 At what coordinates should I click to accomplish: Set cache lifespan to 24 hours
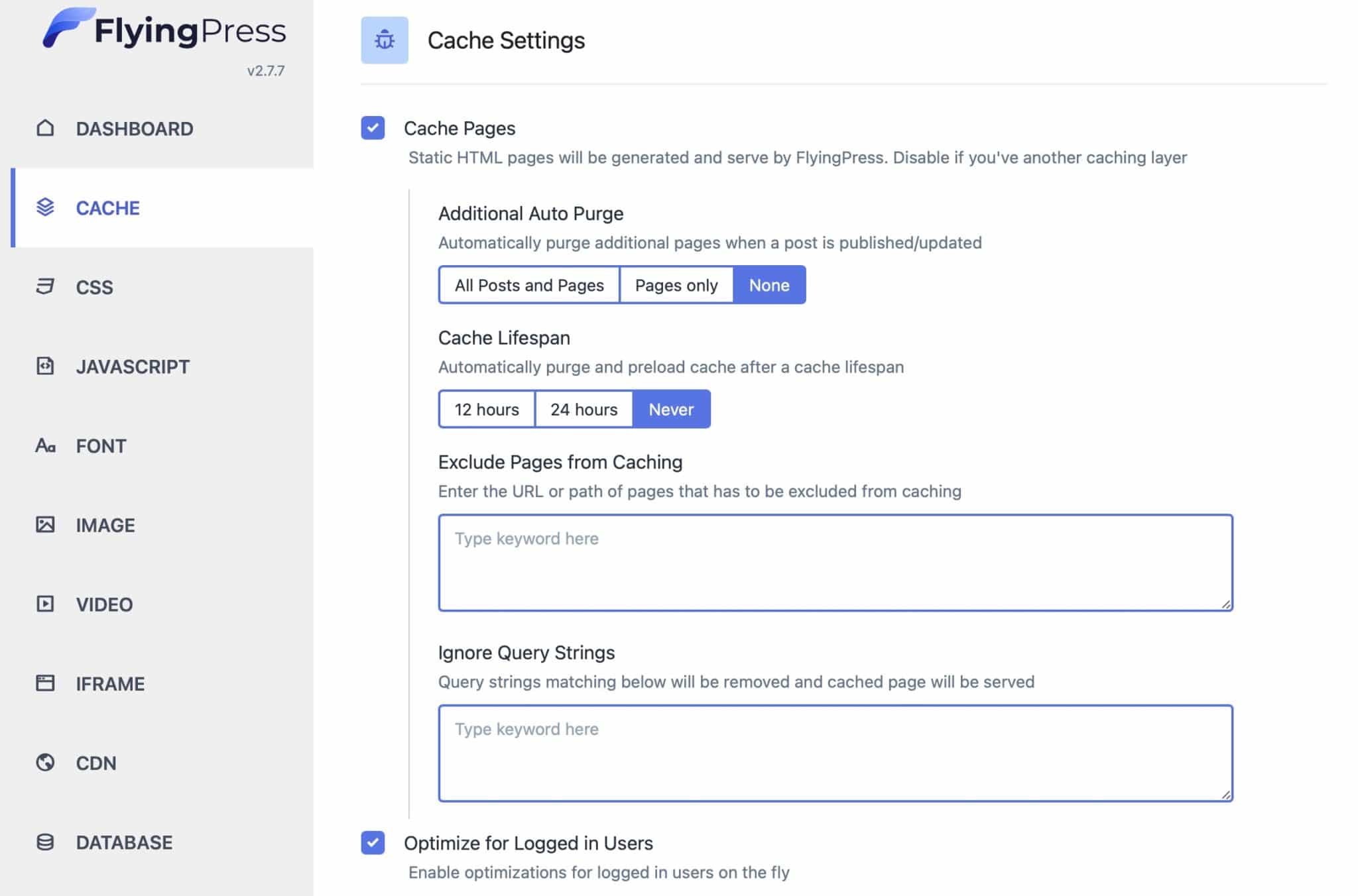584,410
